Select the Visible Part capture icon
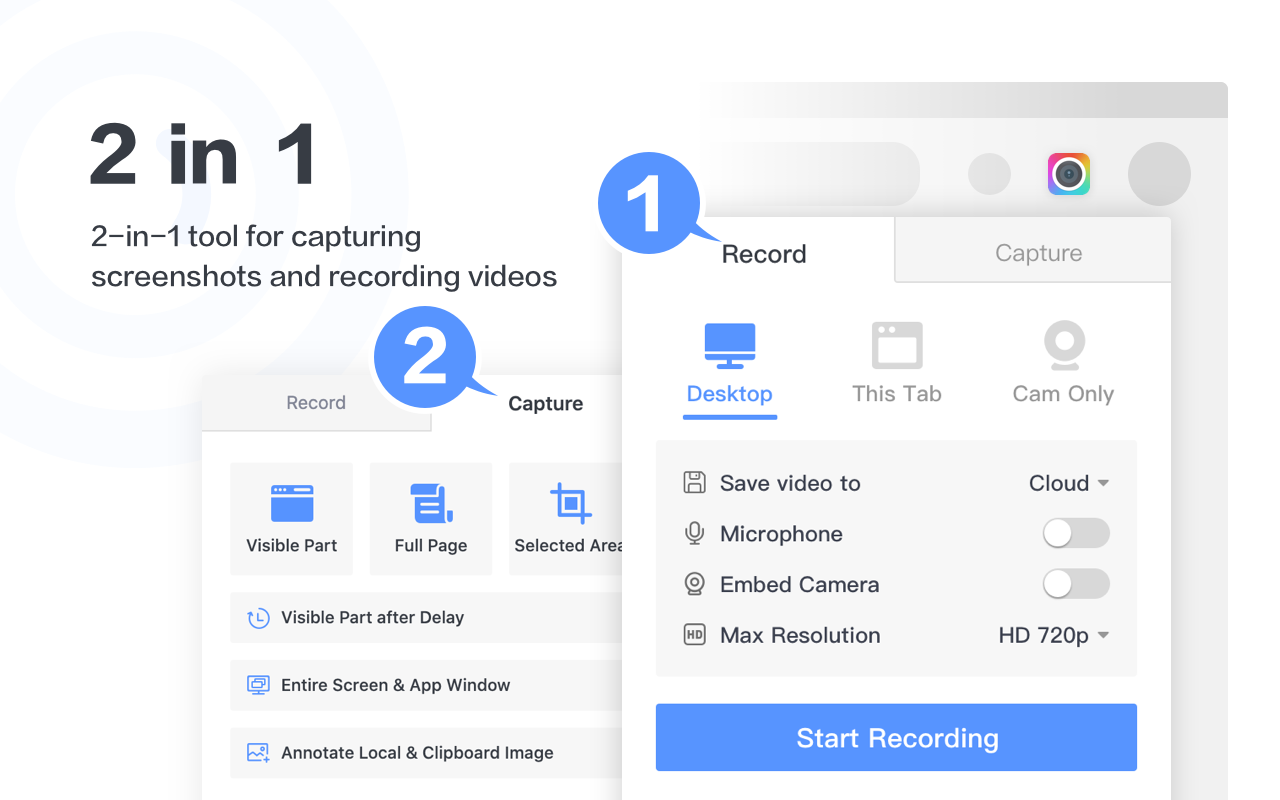Image resolution: width=1280 pixels, height=800 pixels. click(x=291, y=502)
